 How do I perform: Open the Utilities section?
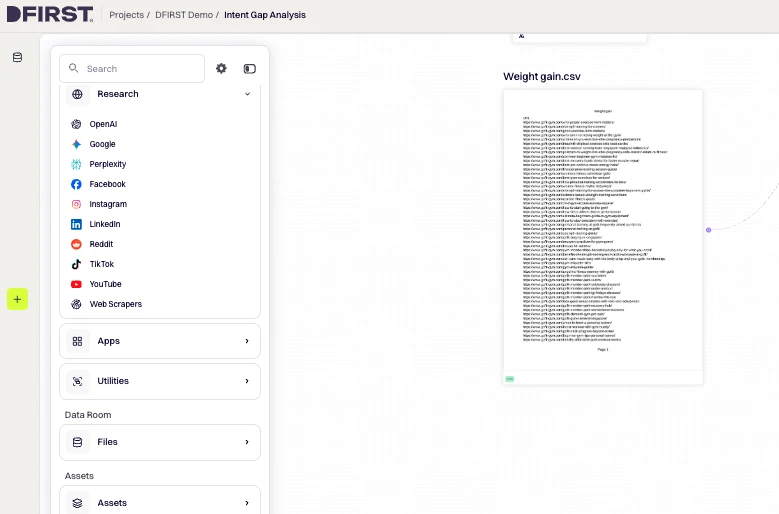point(160,381)
